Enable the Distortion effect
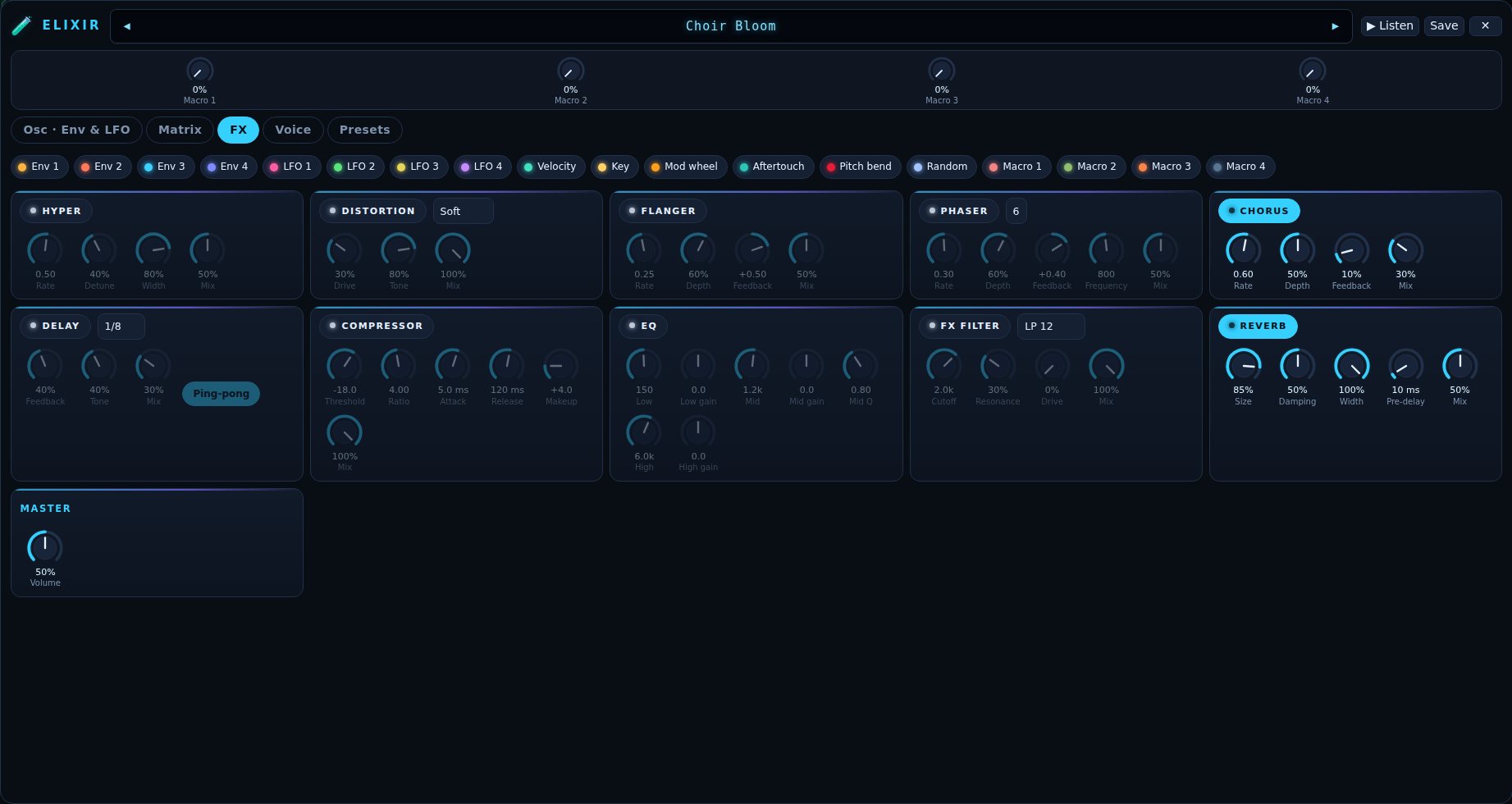 (372, 211)
